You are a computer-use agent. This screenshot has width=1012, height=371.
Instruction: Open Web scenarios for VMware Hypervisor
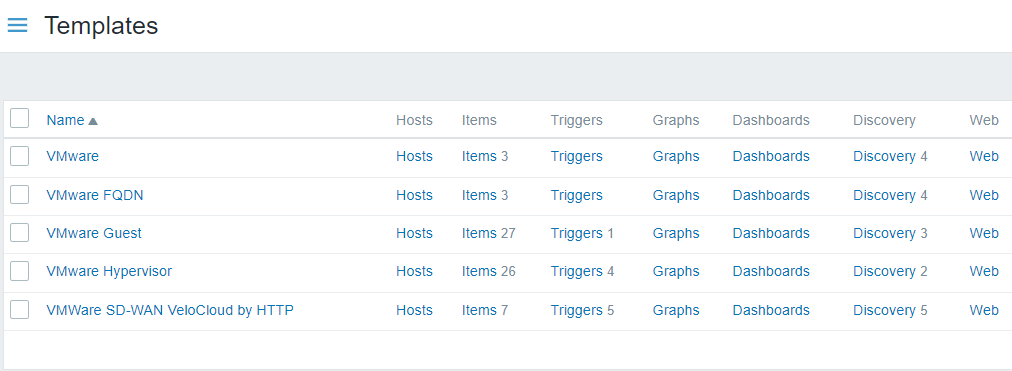pos(984,271)
